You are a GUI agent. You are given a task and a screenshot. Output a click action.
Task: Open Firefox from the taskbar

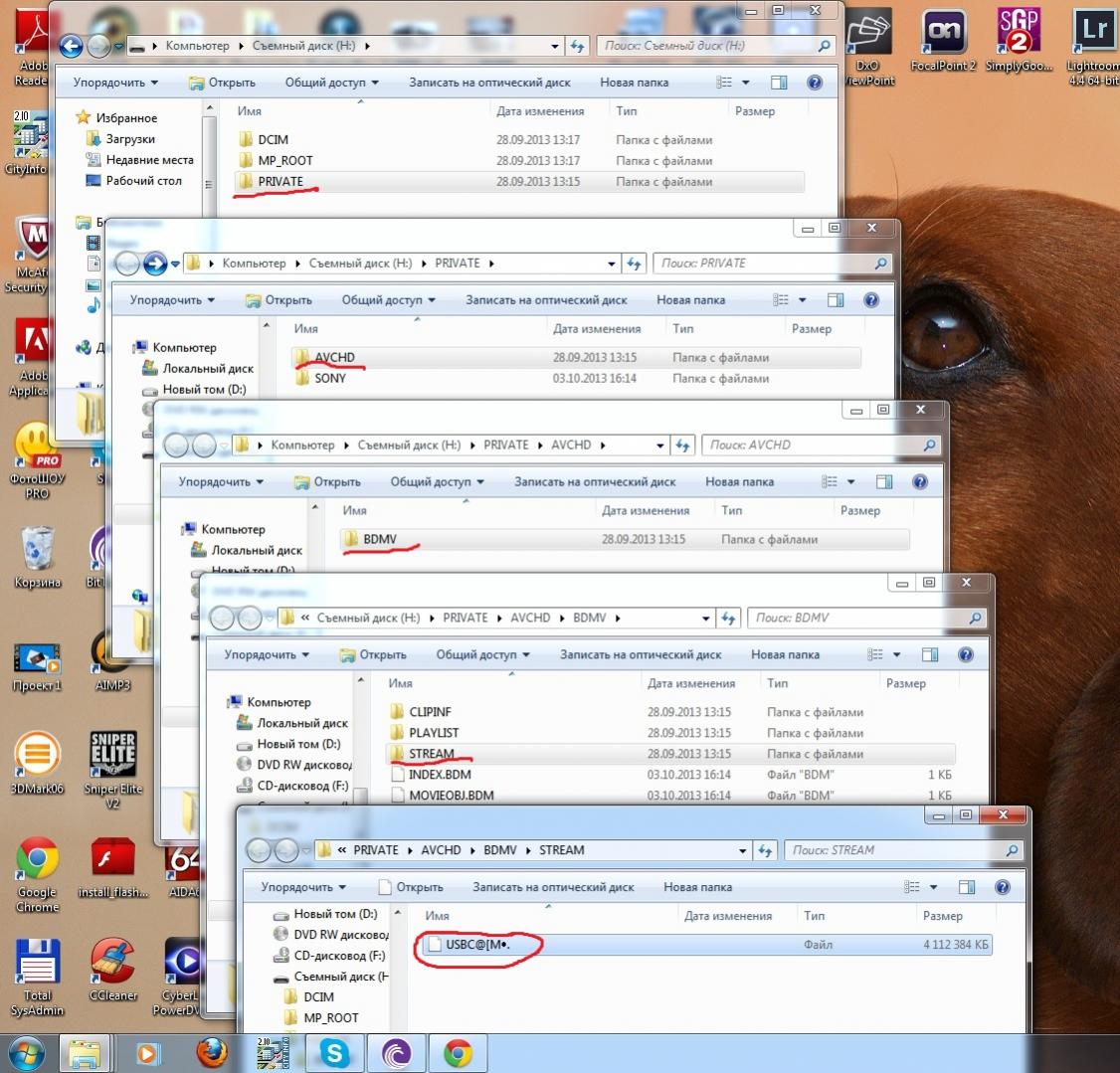211,1053
